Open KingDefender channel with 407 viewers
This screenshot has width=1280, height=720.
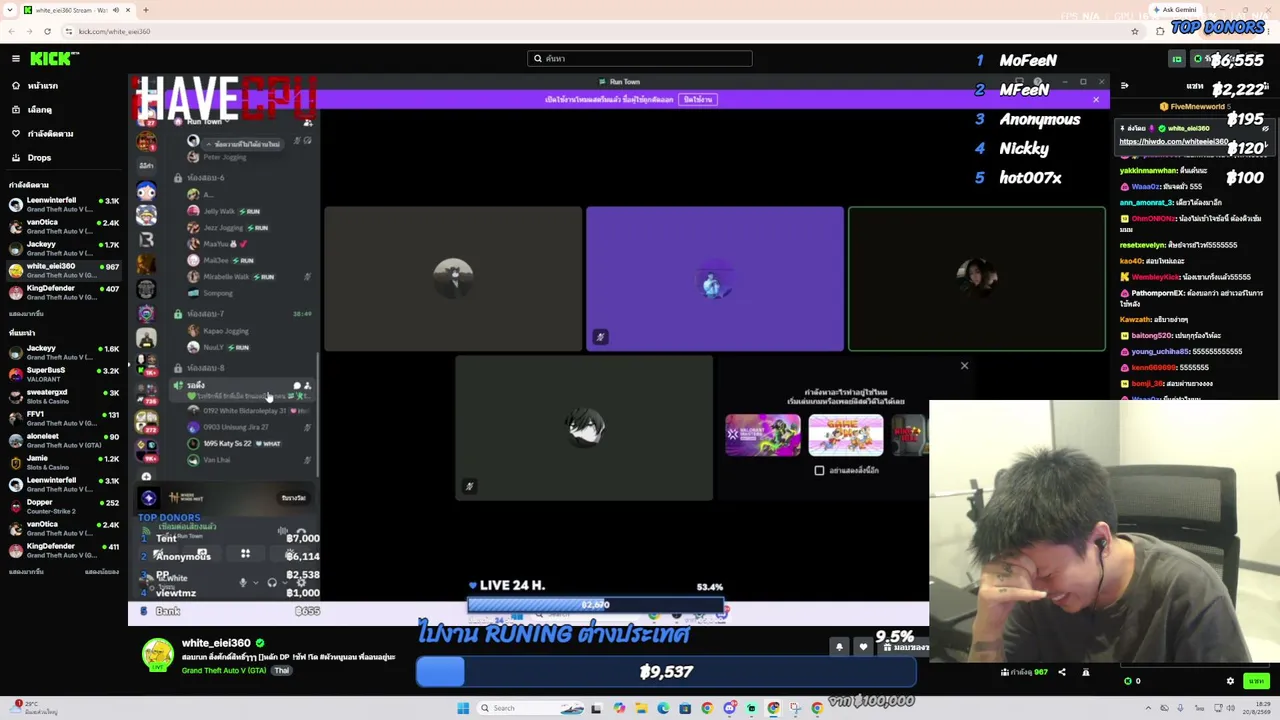pyautogui.click(x=64, y=292)
